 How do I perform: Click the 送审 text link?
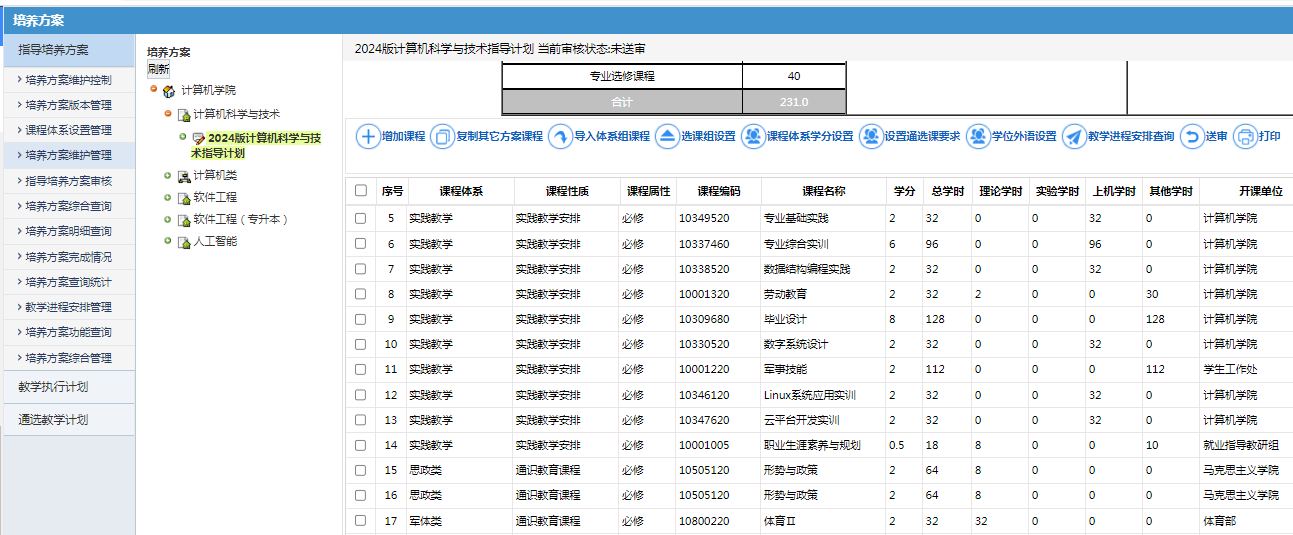[x=1217, y=137]
